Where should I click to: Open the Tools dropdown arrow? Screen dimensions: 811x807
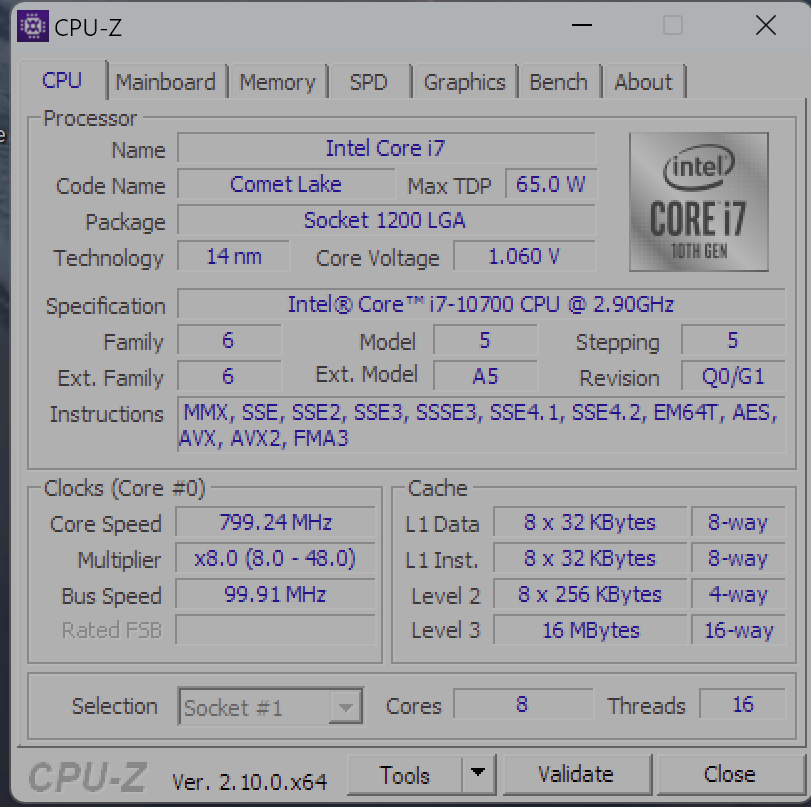click(x=478, y=774)
